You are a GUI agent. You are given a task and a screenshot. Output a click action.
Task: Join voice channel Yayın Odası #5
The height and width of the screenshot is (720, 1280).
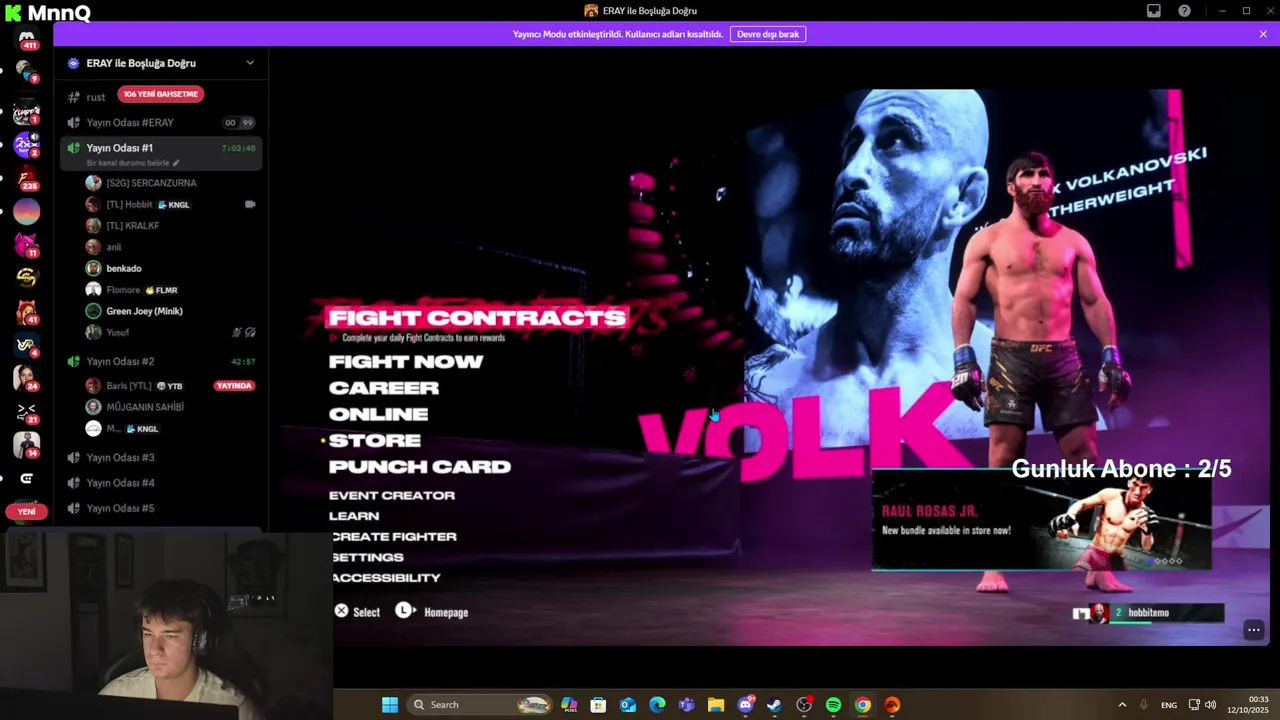[x=160, y=508]
